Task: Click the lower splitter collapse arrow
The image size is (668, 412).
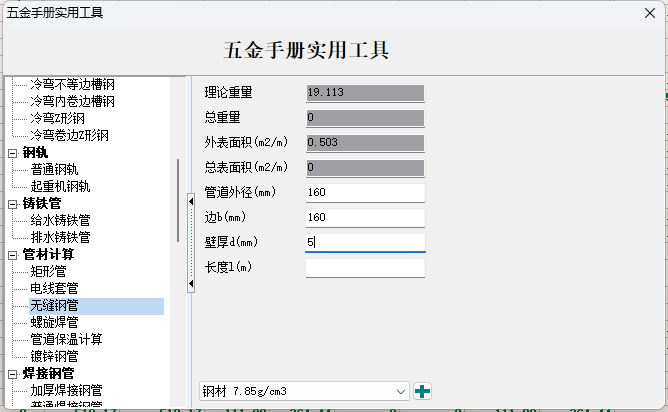Action: coord(191,283)
